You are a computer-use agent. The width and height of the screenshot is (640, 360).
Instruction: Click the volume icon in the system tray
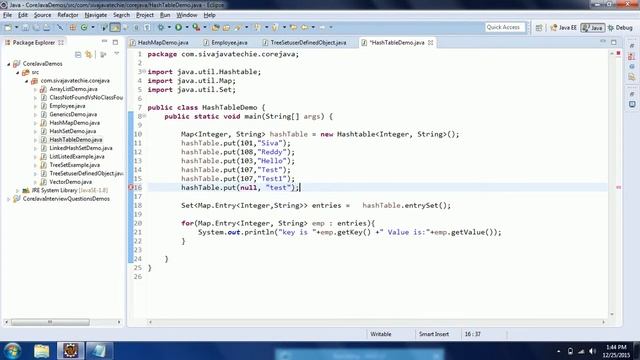(592, 351)
